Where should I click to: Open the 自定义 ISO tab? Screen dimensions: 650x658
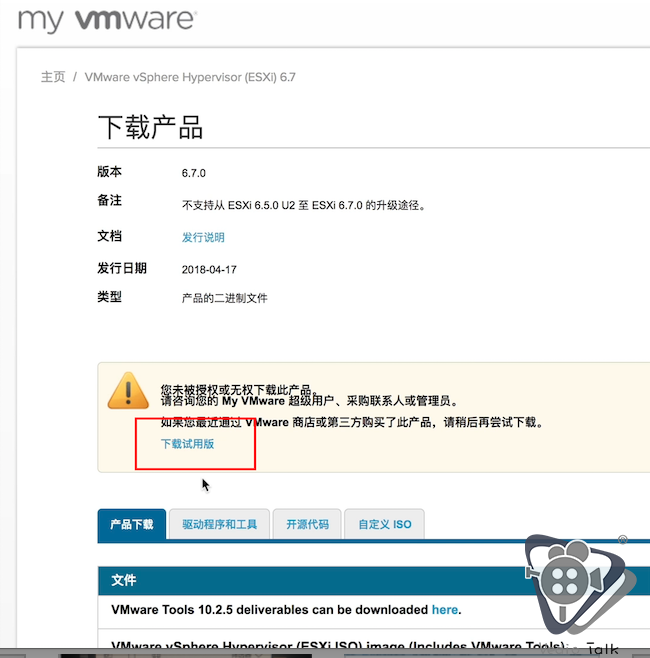384,524
